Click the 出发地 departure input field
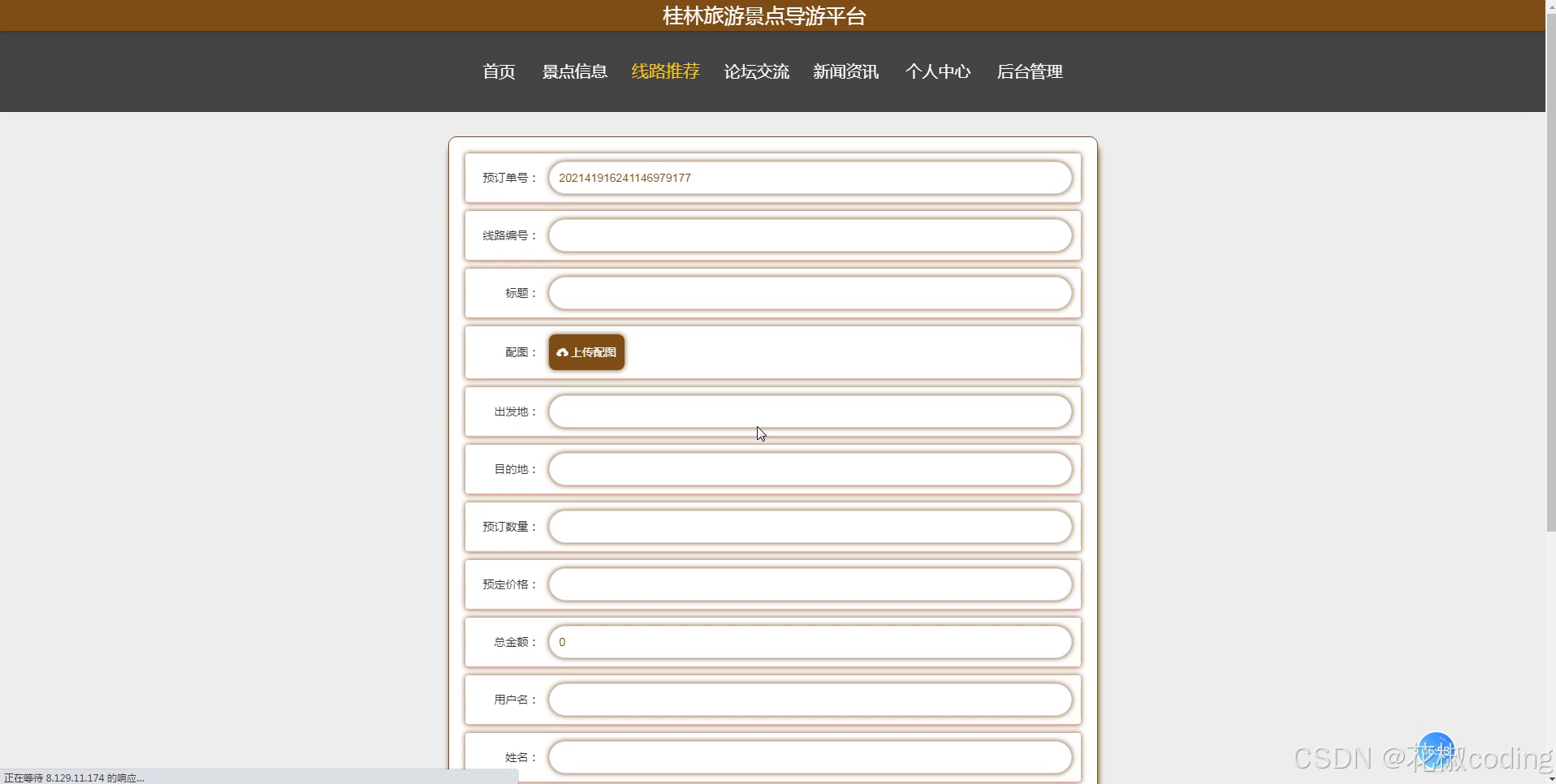Image resolution: width=1556 pixels, height=784 pixels. pos(810,411)
